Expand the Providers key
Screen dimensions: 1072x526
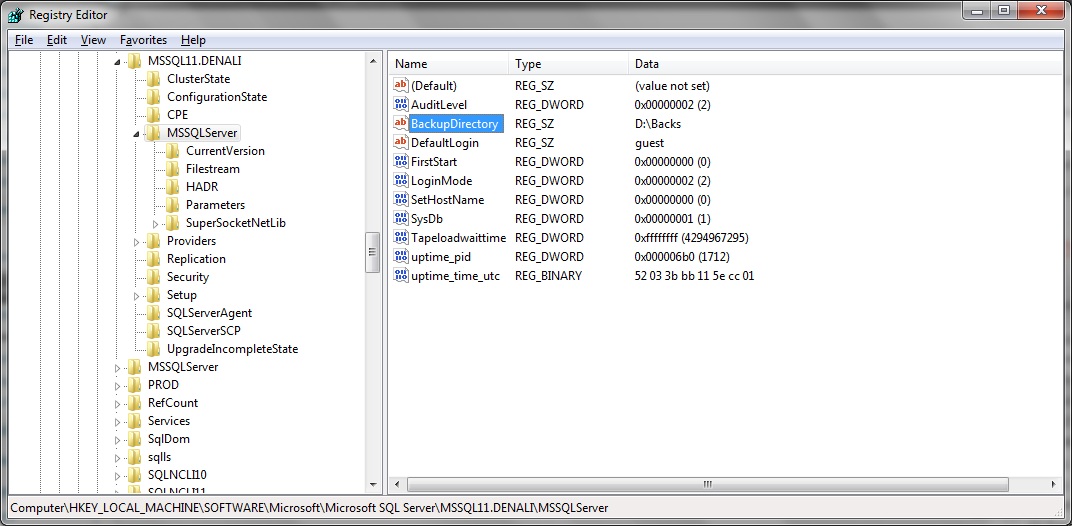[137, 241]
